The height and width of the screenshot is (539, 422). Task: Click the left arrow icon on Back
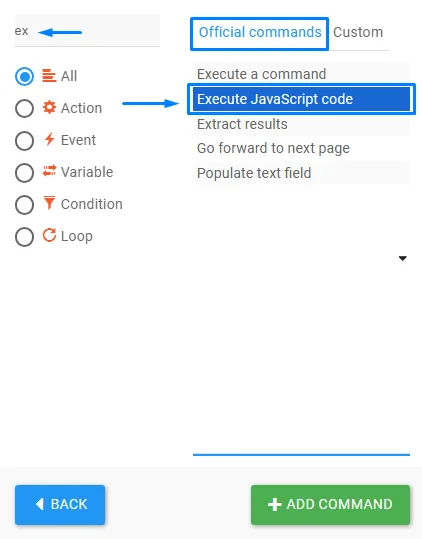(x=40, y=504)
